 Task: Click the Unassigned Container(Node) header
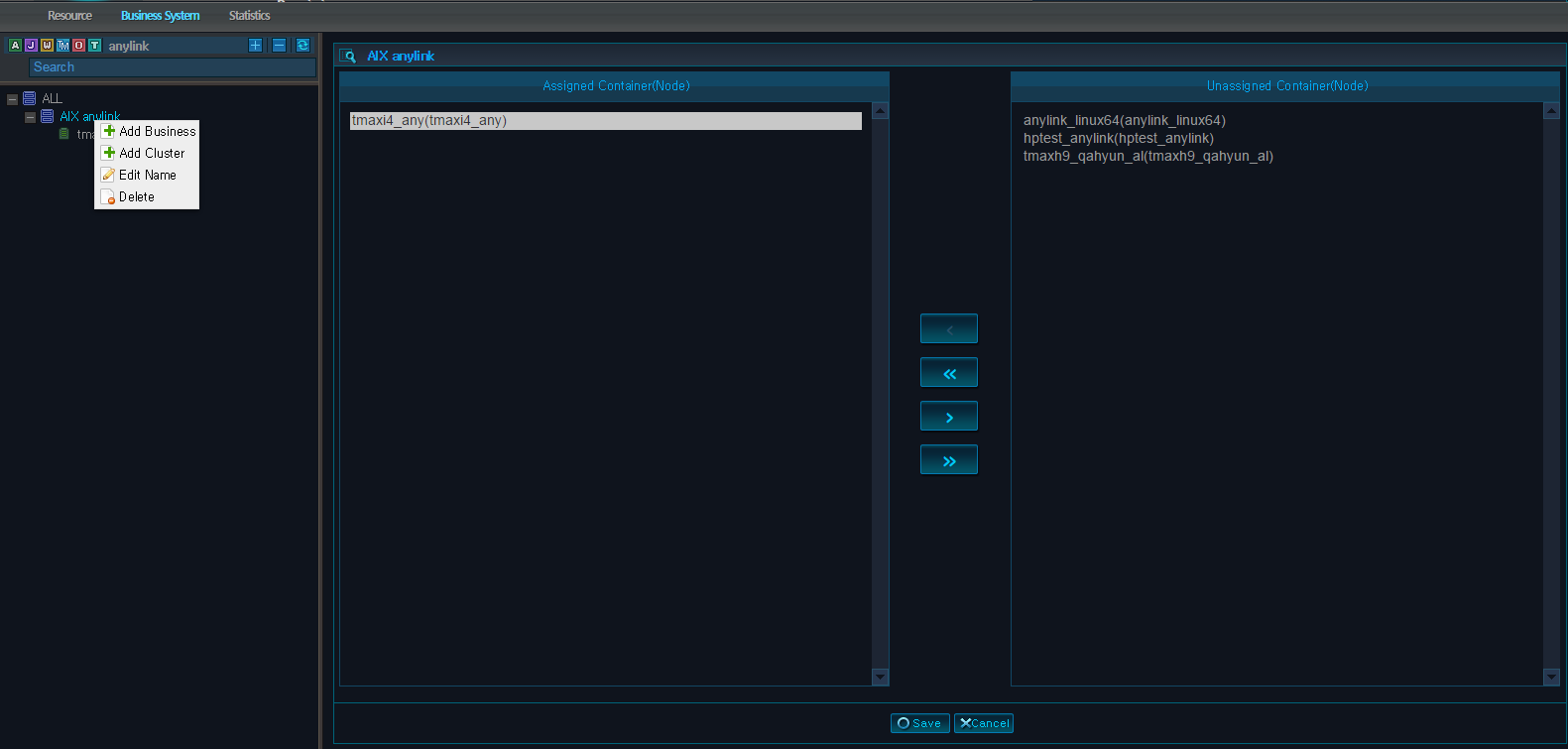pyautogui.click(x=1287, y=86)
